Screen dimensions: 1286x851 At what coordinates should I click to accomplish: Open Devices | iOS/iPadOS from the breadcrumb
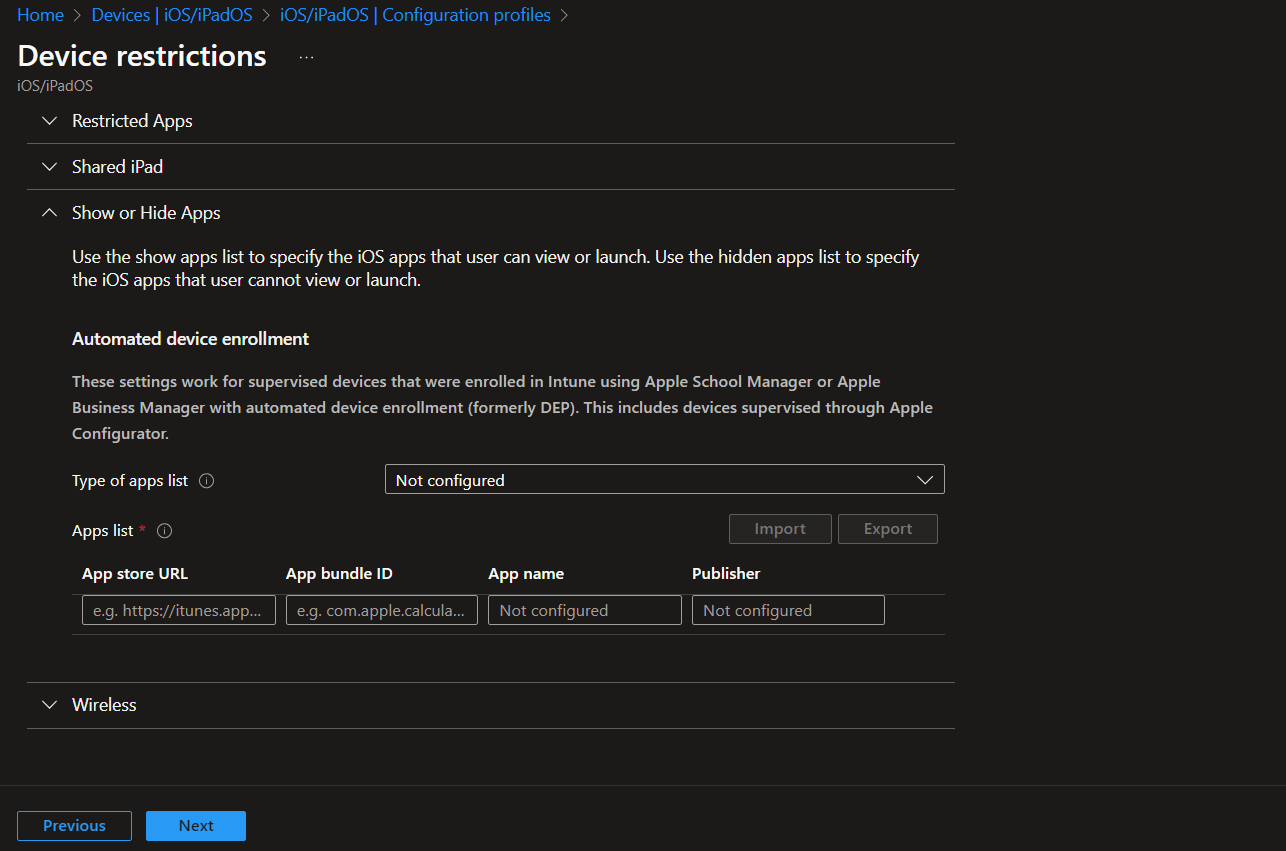click(x=171, y=15)
